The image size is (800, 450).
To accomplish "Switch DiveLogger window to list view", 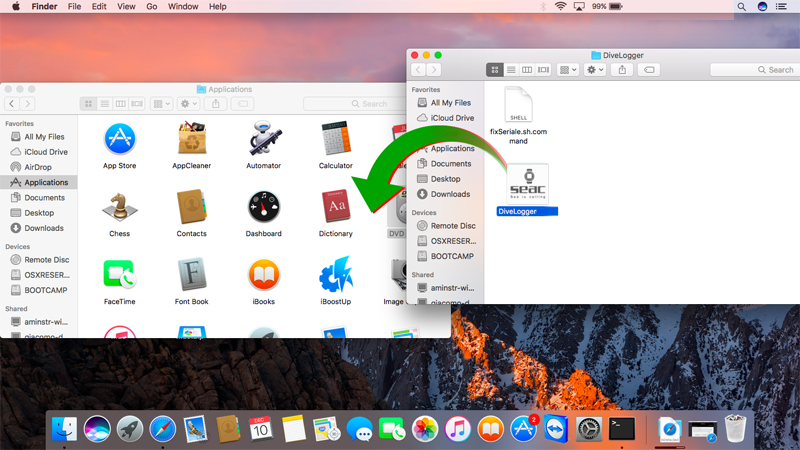I will click(511, 70).
